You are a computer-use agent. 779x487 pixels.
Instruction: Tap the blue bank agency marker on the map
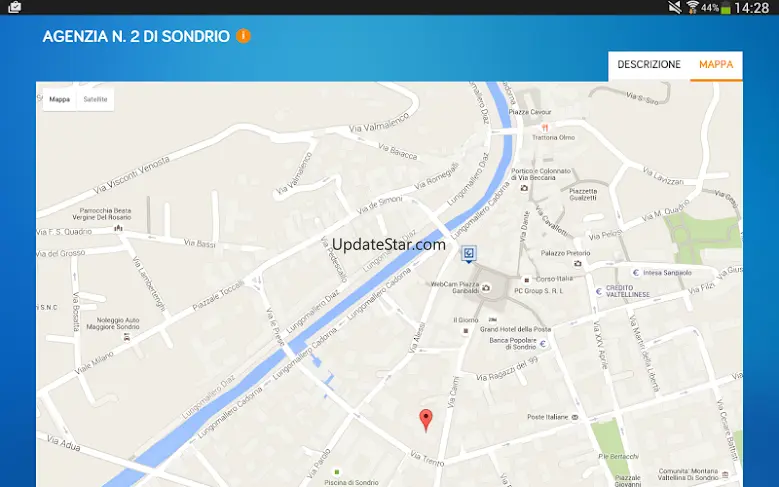468,253
